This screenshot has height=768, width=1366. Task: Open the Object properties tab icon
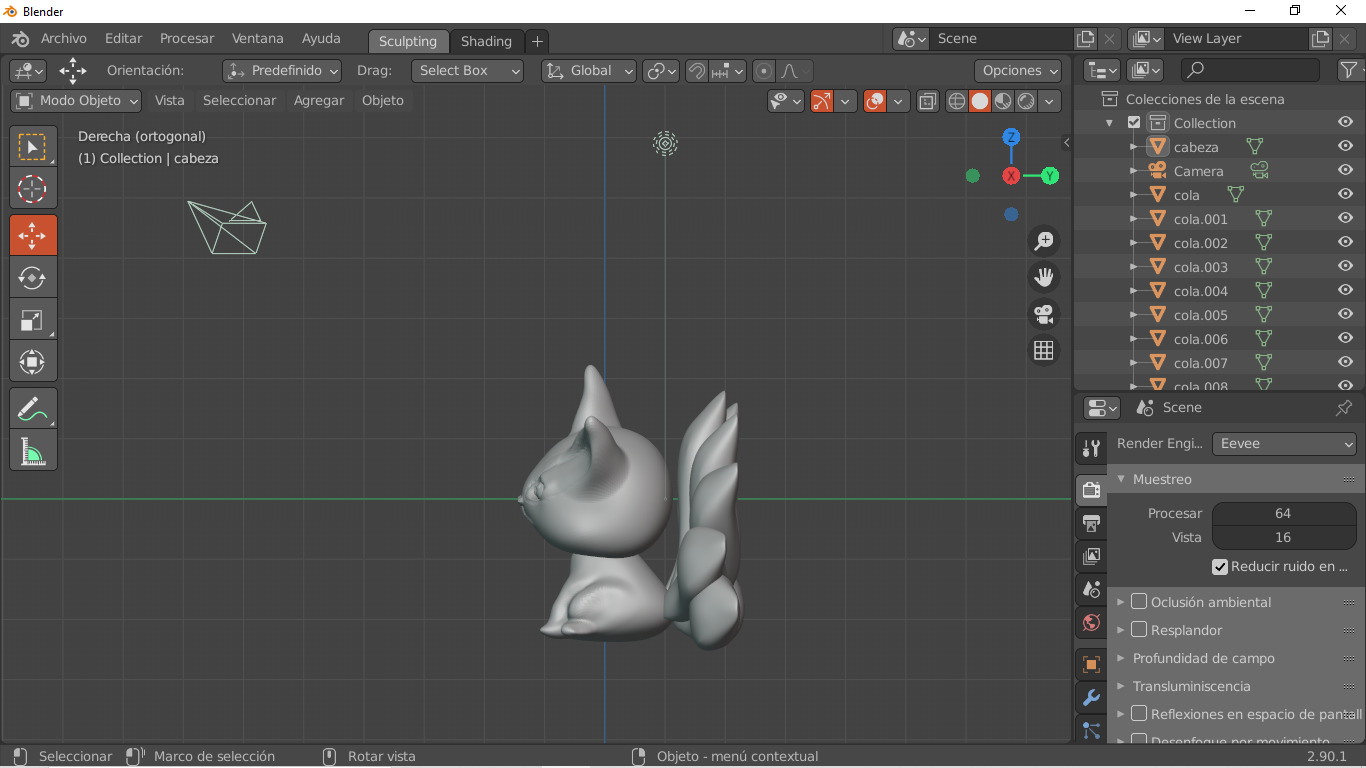[x=1091, y=664]
